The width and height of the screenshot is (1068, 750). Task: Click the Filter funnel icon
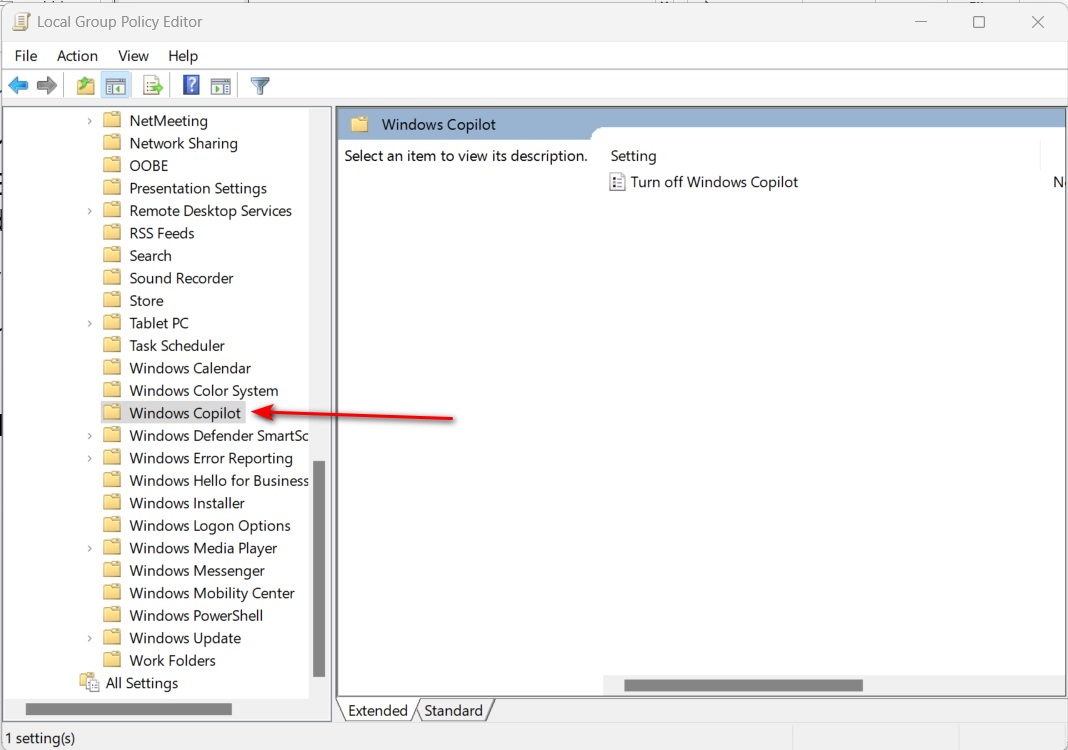[260, 86]
